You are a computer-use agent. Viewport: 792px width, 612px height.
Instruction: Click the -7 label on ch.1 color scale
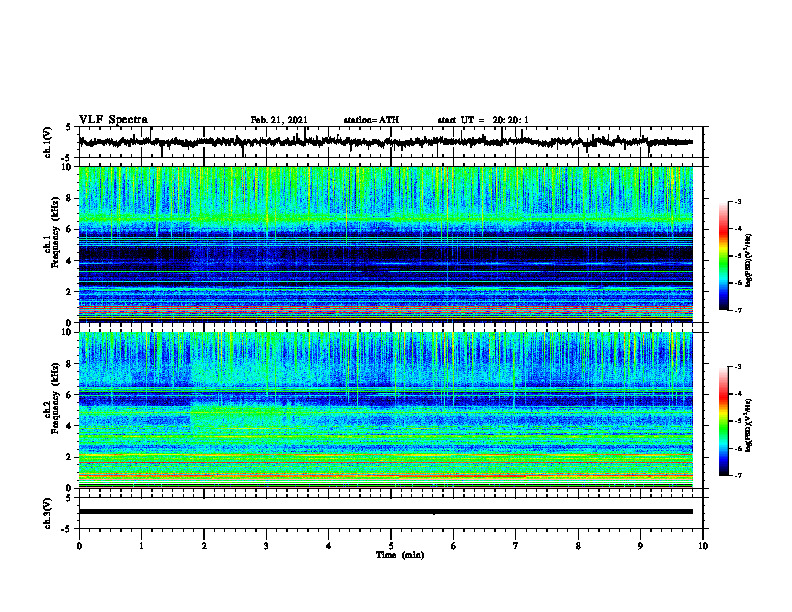coord(737,310)
